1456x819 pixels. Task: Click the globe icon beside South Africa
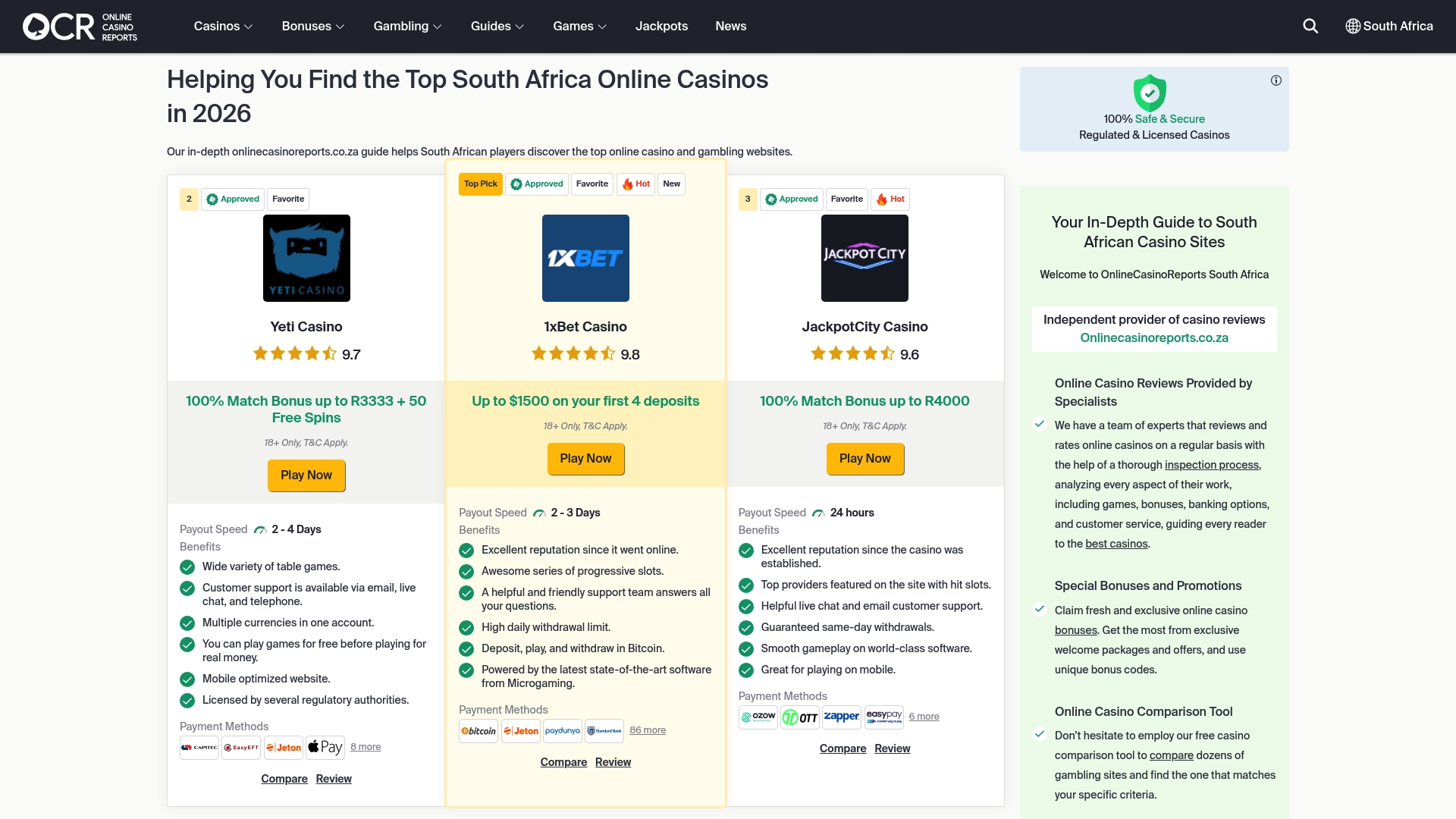[x=1353, y=26]
